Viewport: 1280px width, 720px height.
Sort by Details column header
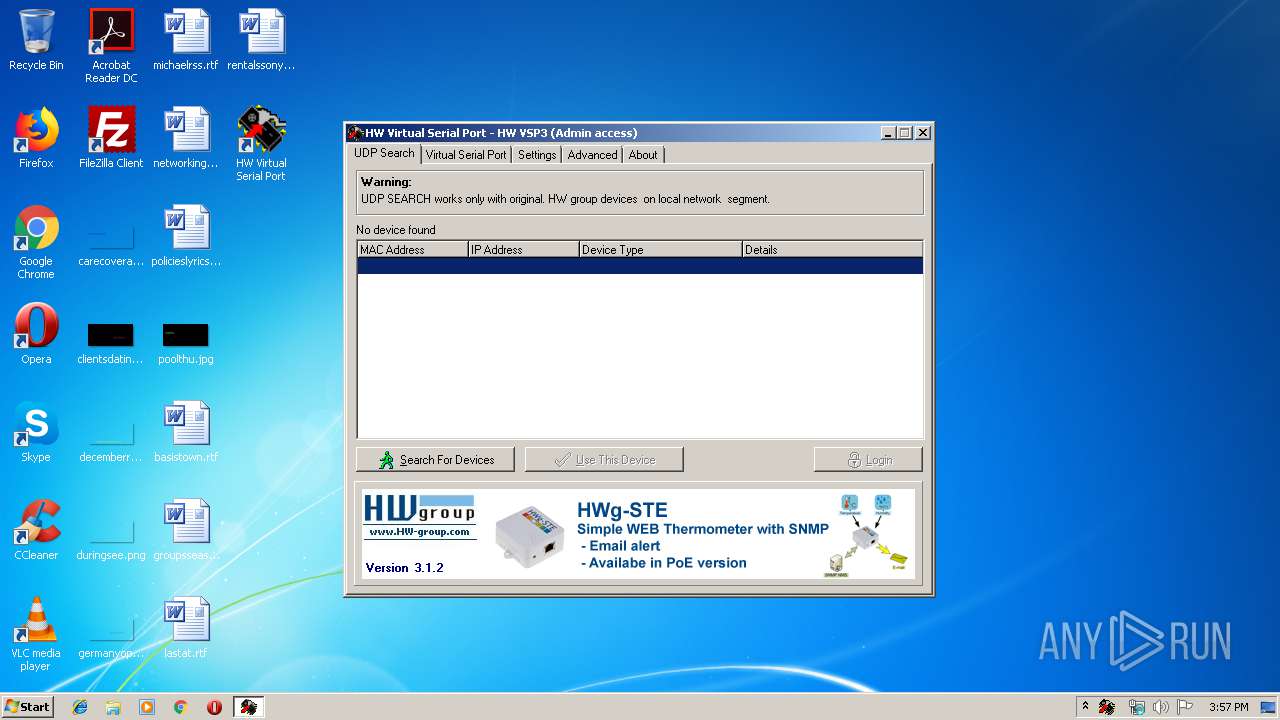click(x=832, y=250)
